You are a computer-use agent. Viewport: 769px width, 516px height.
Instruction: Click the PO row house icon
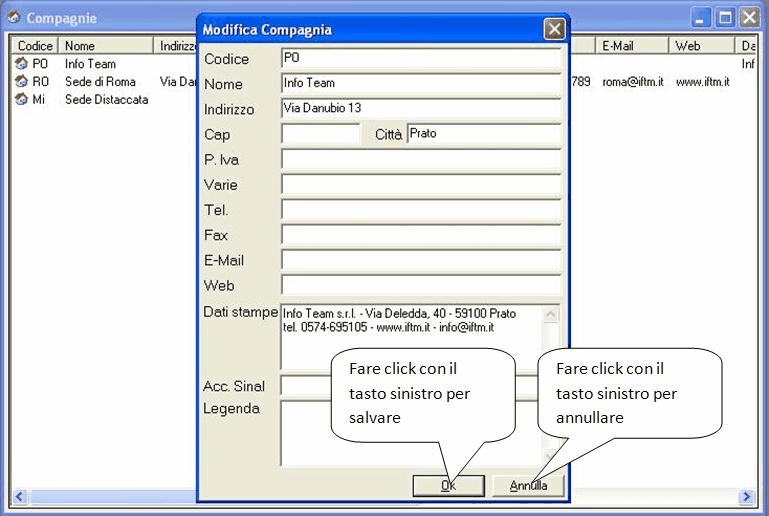tap(21, 63)
